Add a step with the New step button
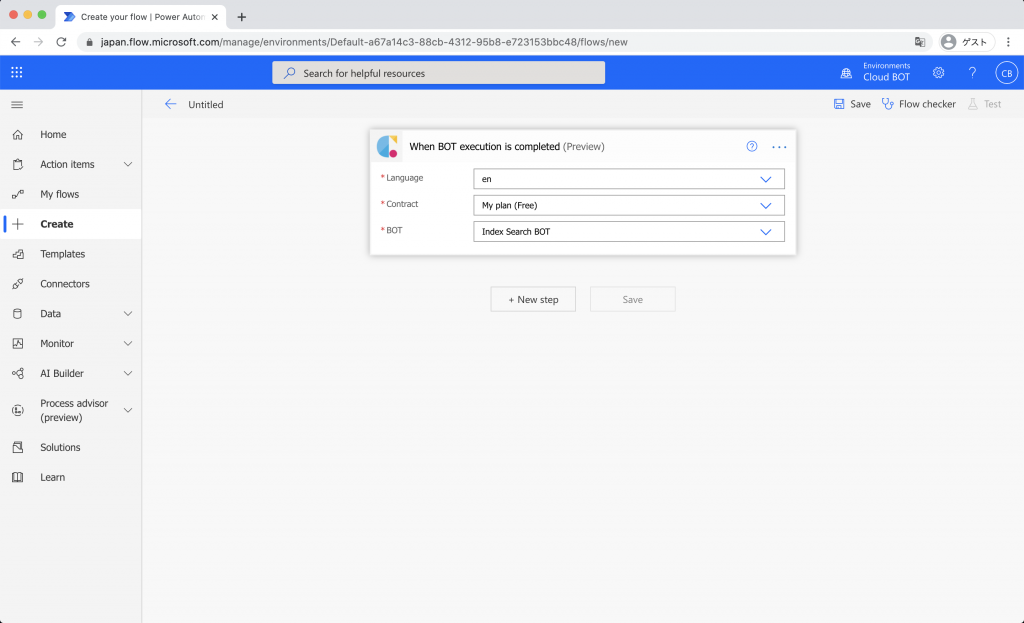Viewport: 1024px width, 623px height. (x=533, y=299)
